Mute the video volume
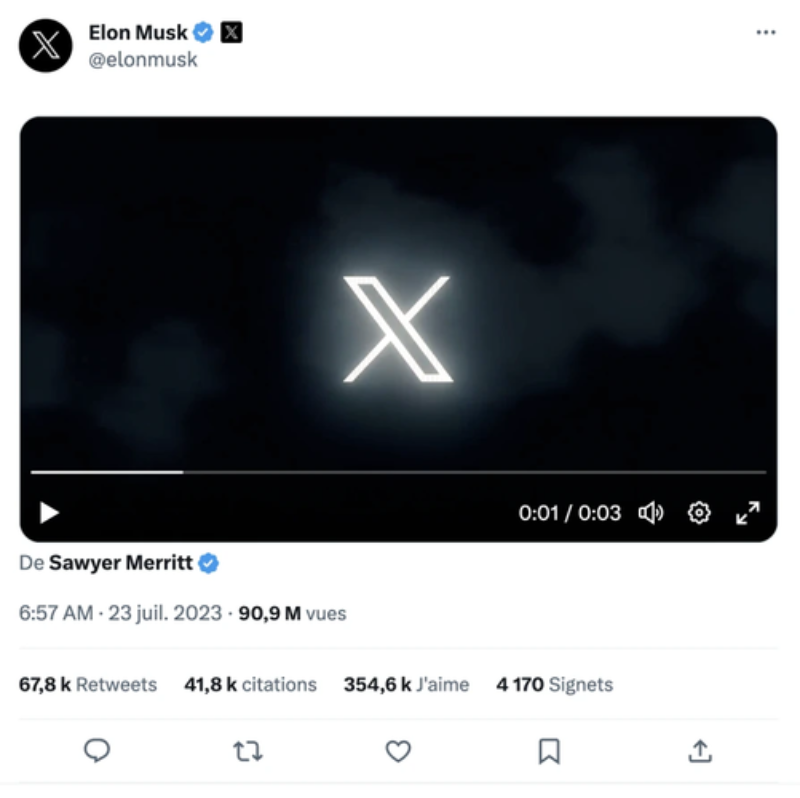800x798 pixels. coord(651,513)
